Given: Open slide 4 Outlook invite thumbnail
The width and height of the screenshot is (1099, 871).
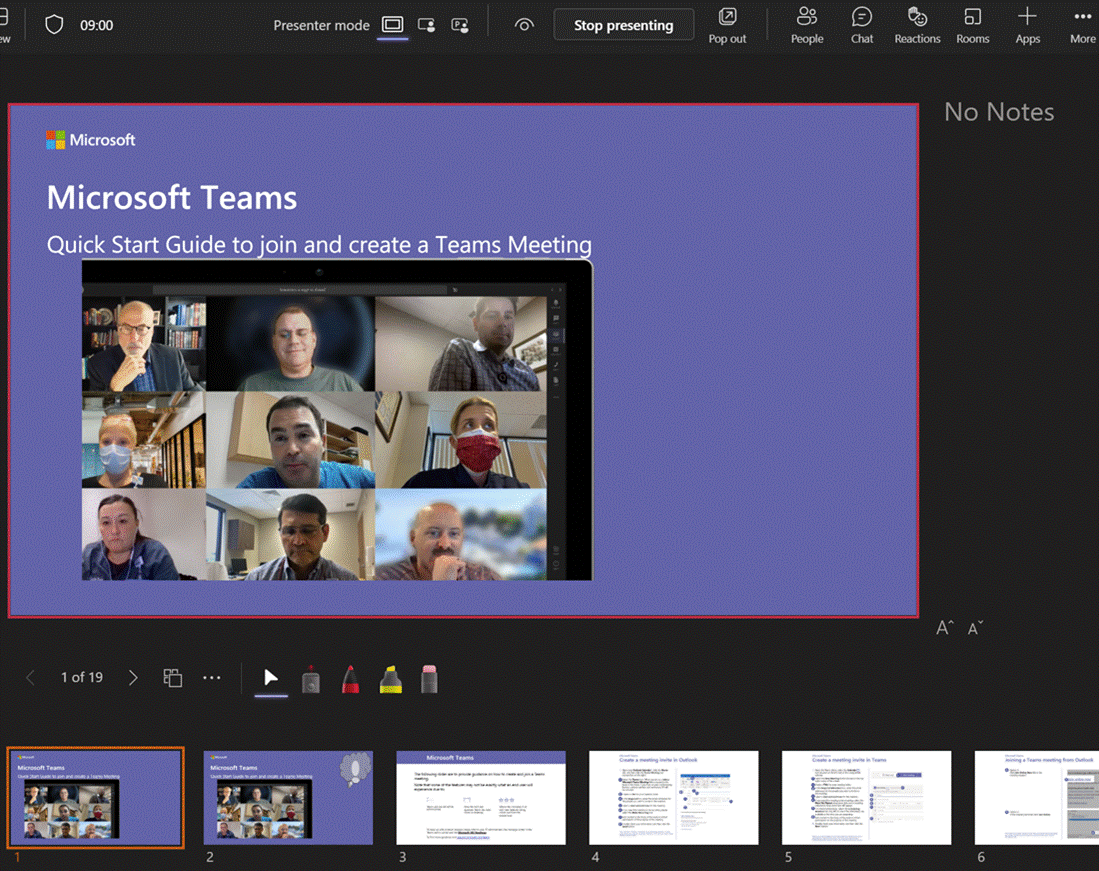Looking at the screenshot, I should click(674, 797).
